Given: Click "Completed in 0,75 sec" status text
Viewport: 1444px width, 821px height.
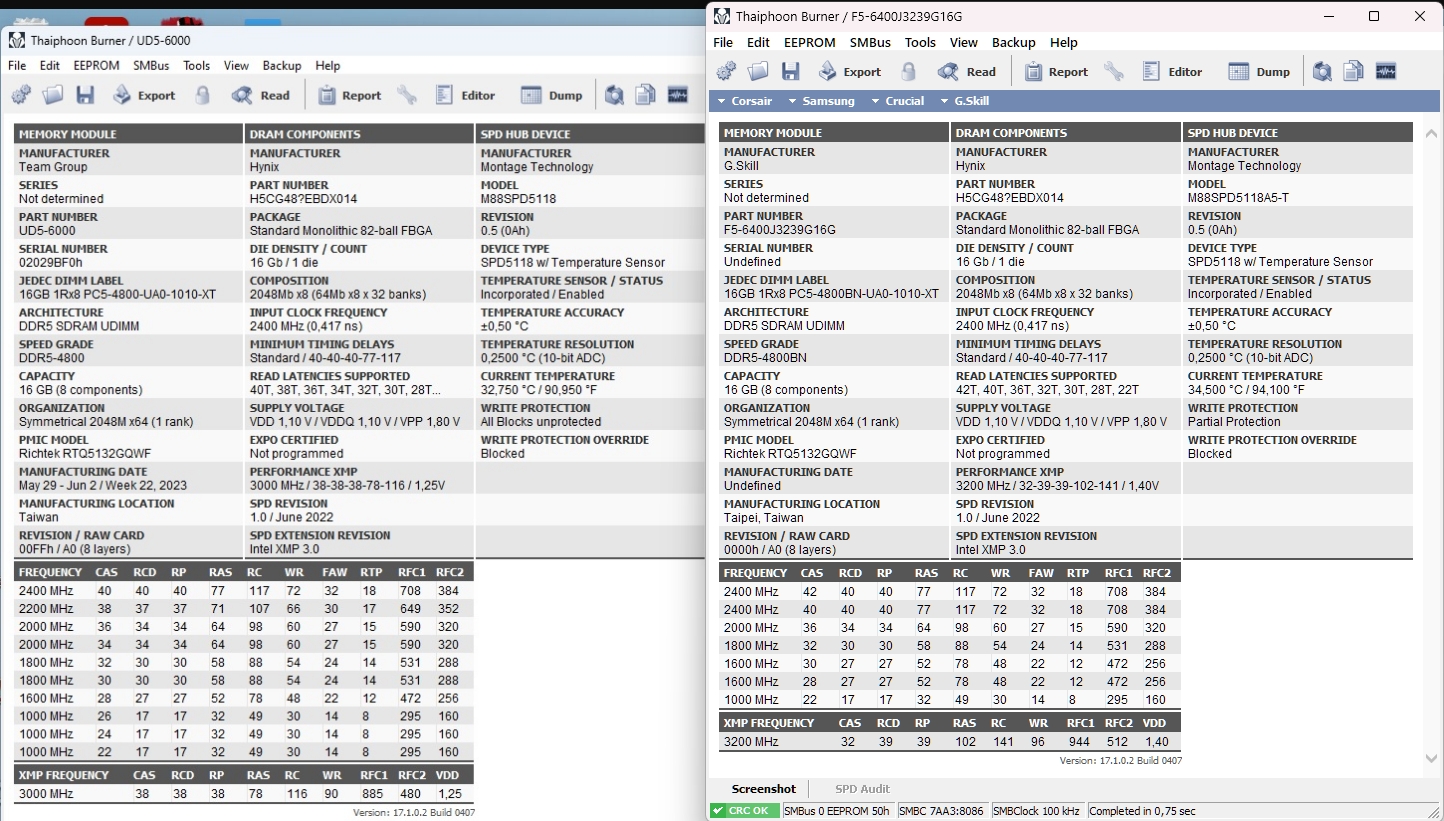Looking at the screenshot, I should (1142, 811).
